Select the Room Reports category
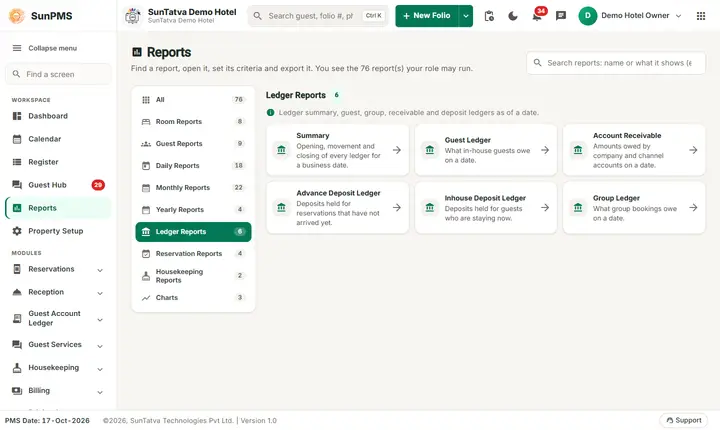Screen dimensions: 720x430 193,122
